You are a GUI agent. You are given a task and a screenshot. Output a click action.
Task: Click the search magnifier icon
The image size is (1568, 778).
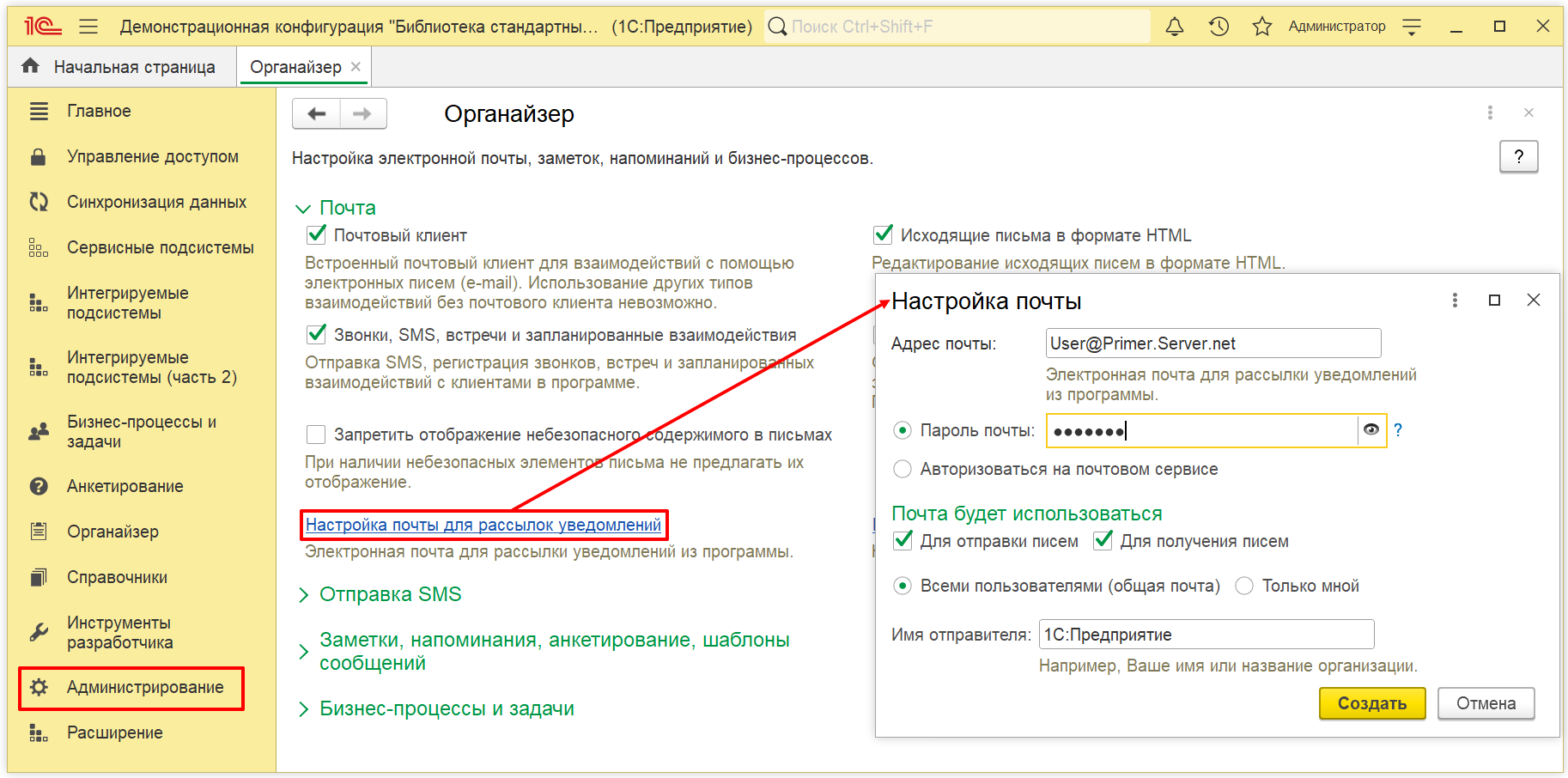(x=777, y=27)
